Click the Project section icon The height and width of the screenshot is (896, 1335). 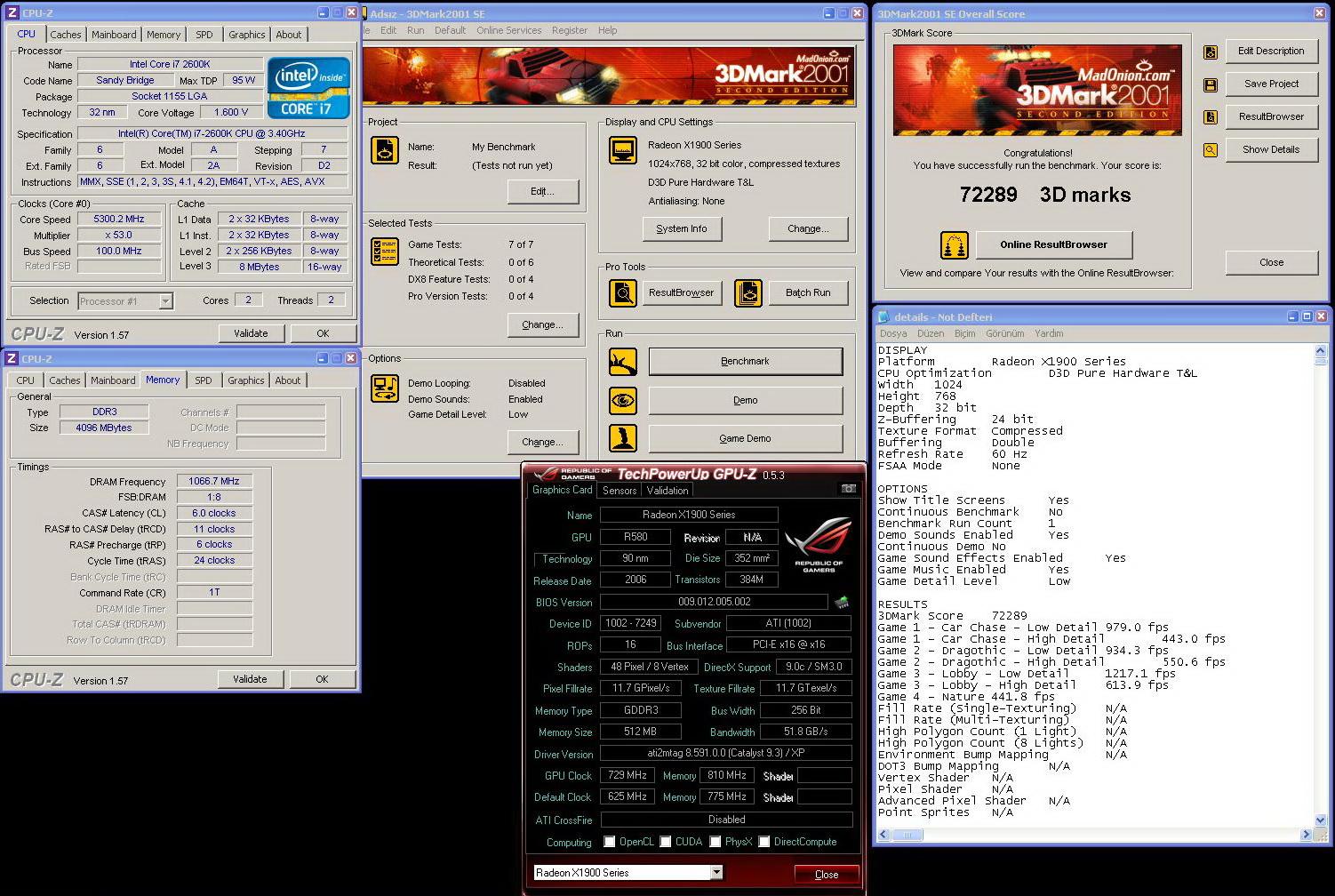click(x=384, y=150)
